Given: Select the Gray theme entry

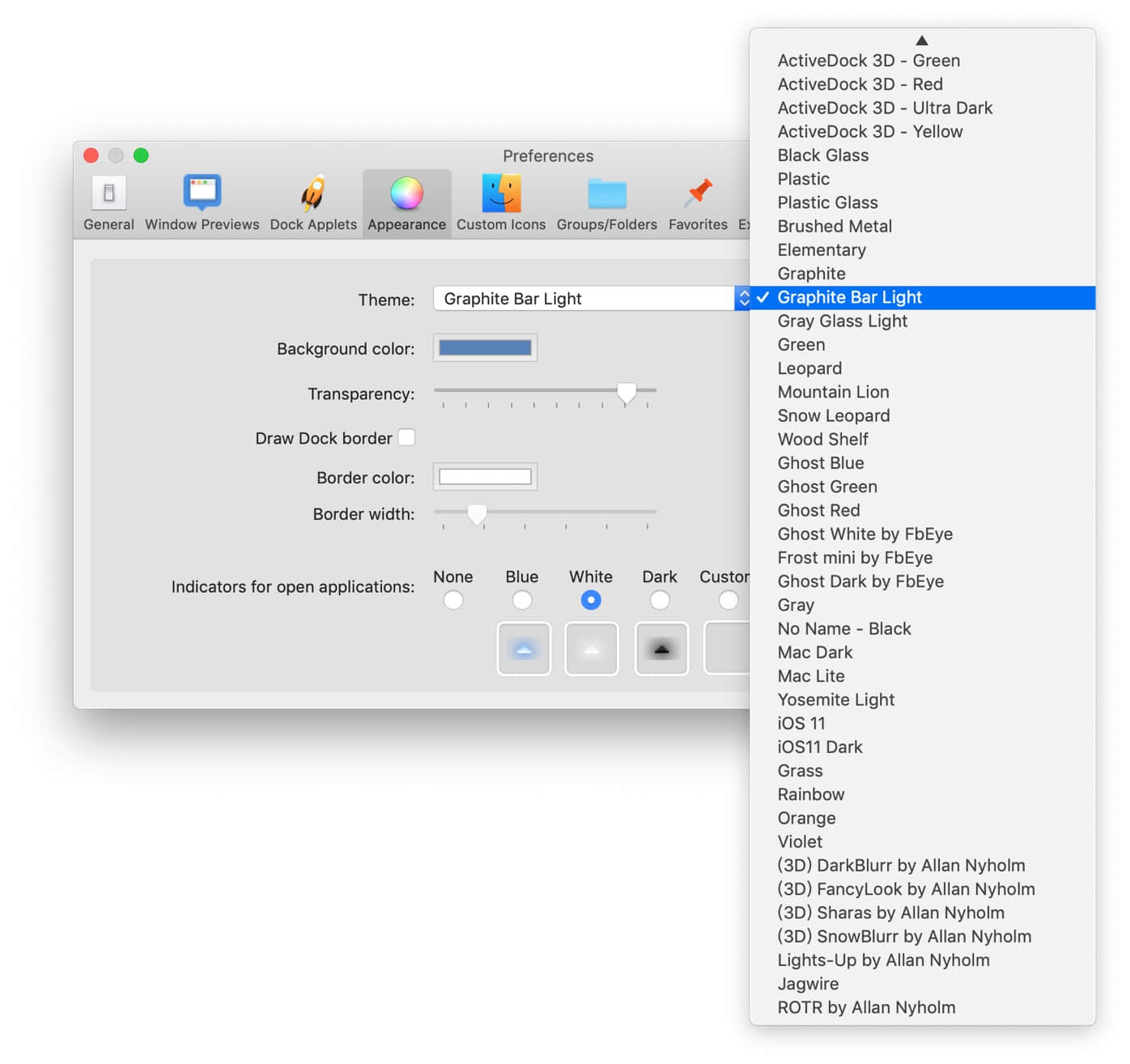Looking at the screenshot, I should pos(923,605).
